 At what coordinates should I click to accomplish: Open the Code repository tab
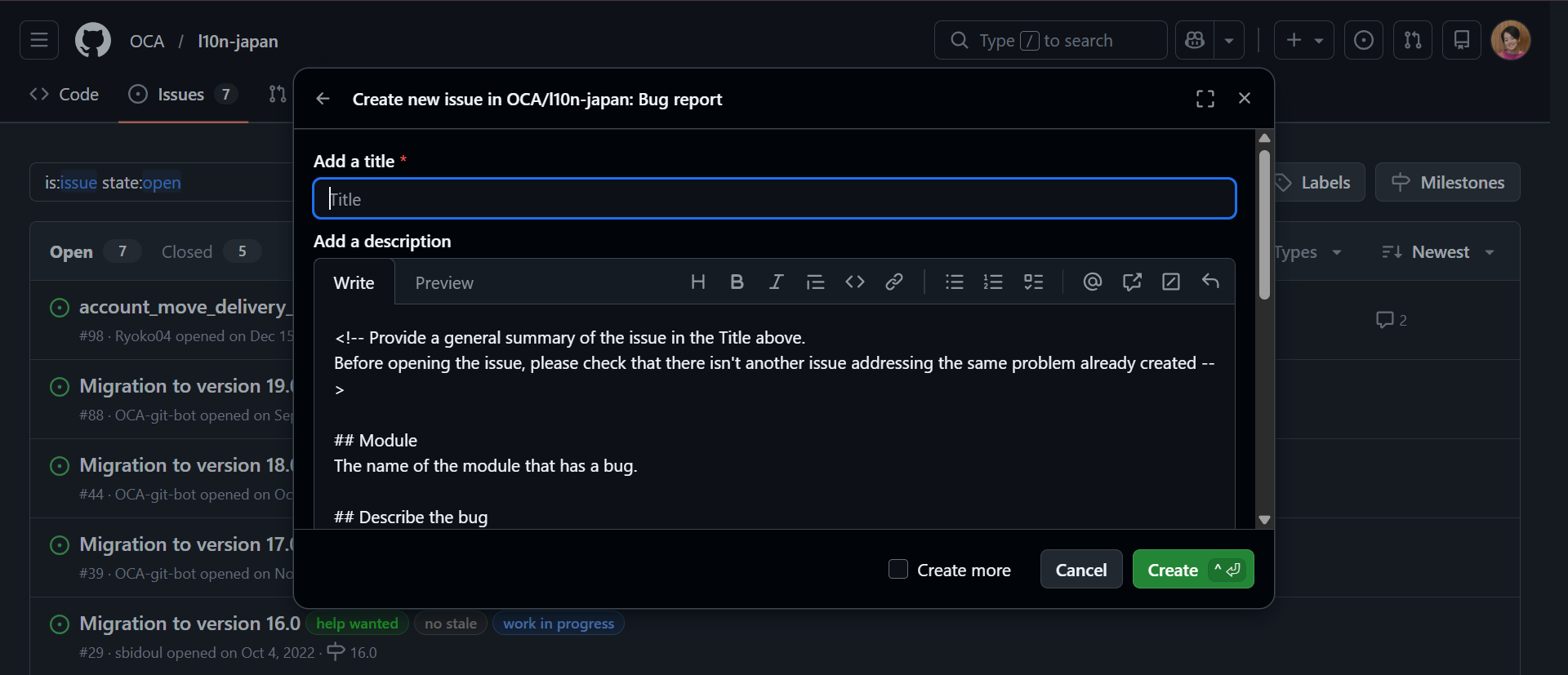[65, 95]
